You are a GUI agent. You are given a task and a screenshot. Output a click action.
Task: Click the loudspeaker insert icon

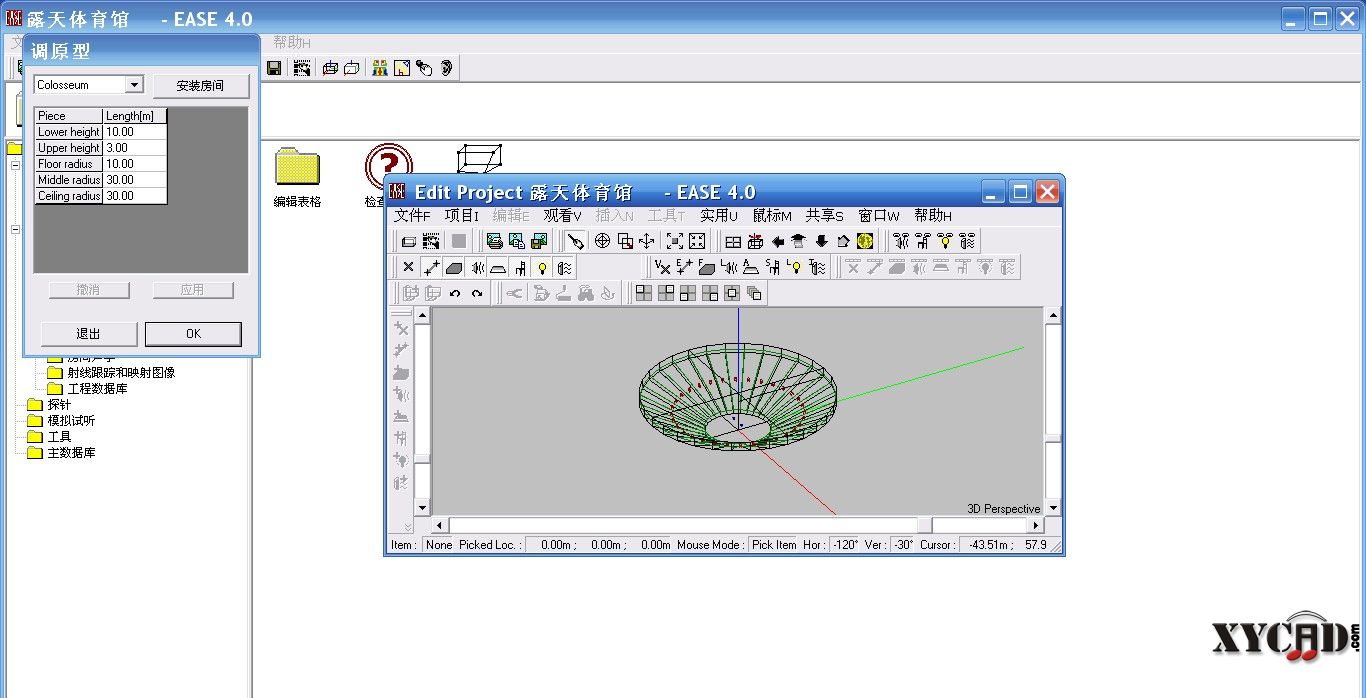click(476, 267)
